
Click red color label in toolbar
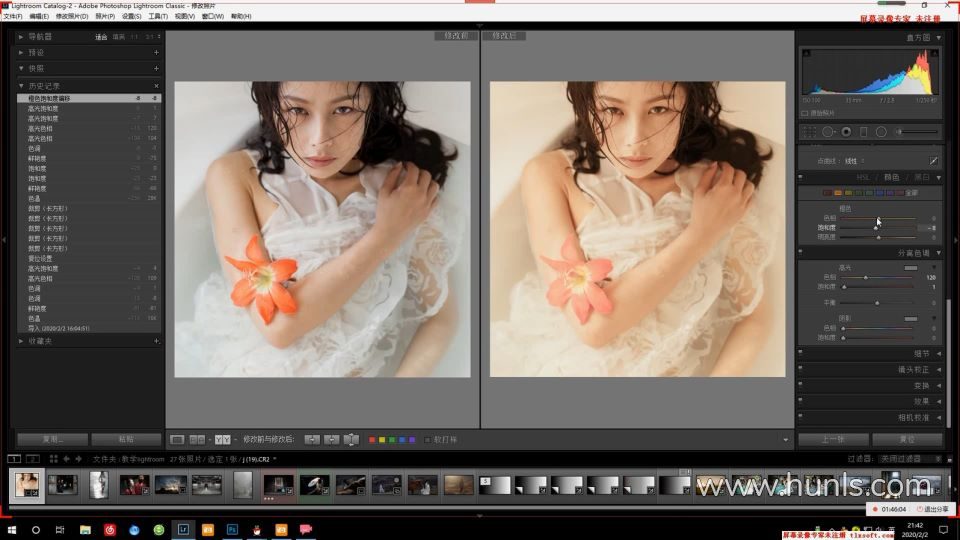pyautogui.click(x=372, y=440)
